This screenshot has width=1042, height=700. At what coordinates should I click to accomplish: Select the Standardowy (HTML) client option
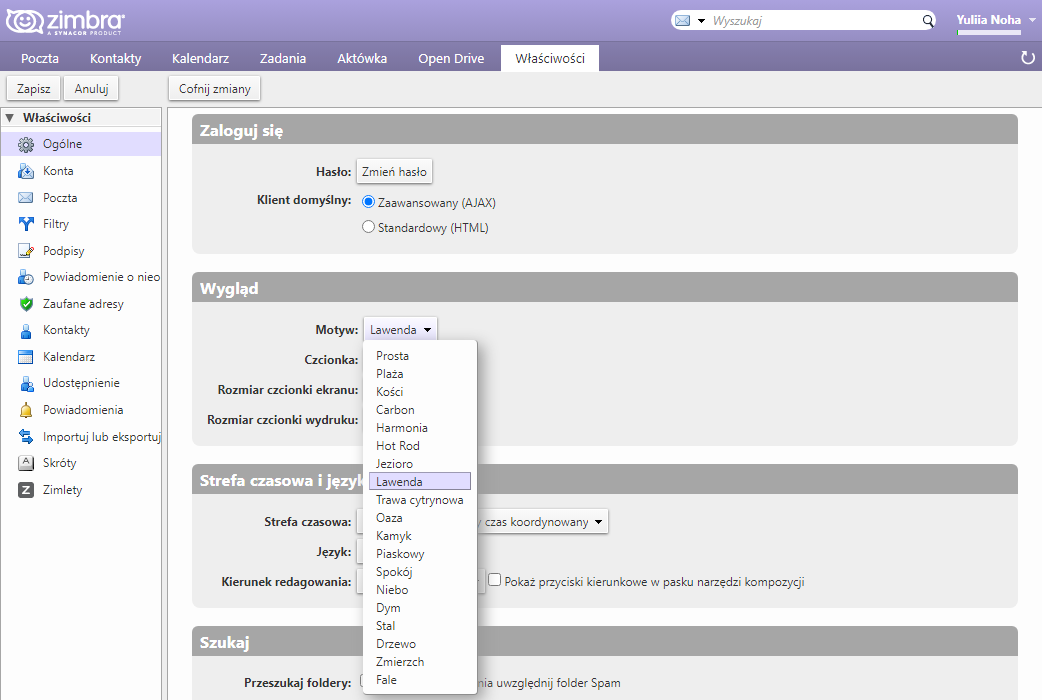click(x=368, y=228)
